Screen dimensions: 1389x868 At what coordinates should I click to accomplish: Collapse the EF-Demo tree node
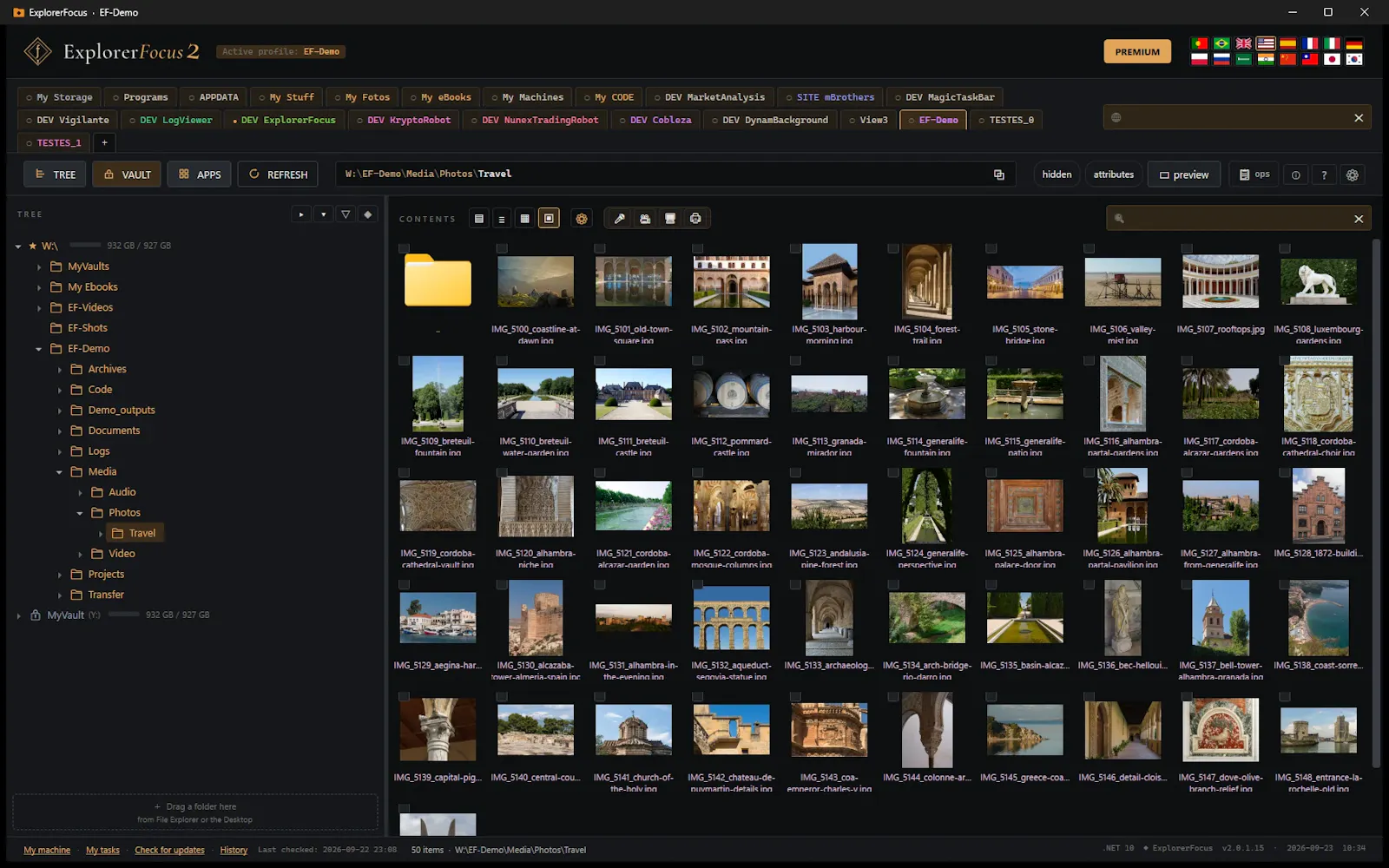[x=39, y=349]
